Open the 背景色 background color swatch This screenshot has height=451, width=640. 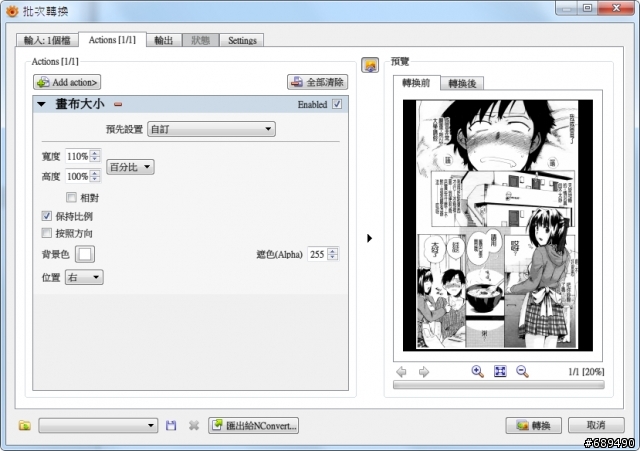(84, 254)
